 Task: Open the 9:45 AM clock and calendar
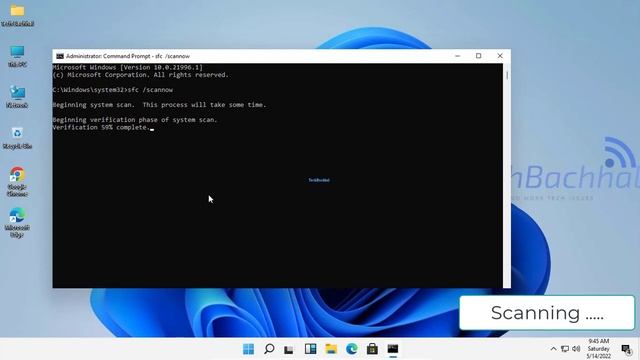click(599, 349)
